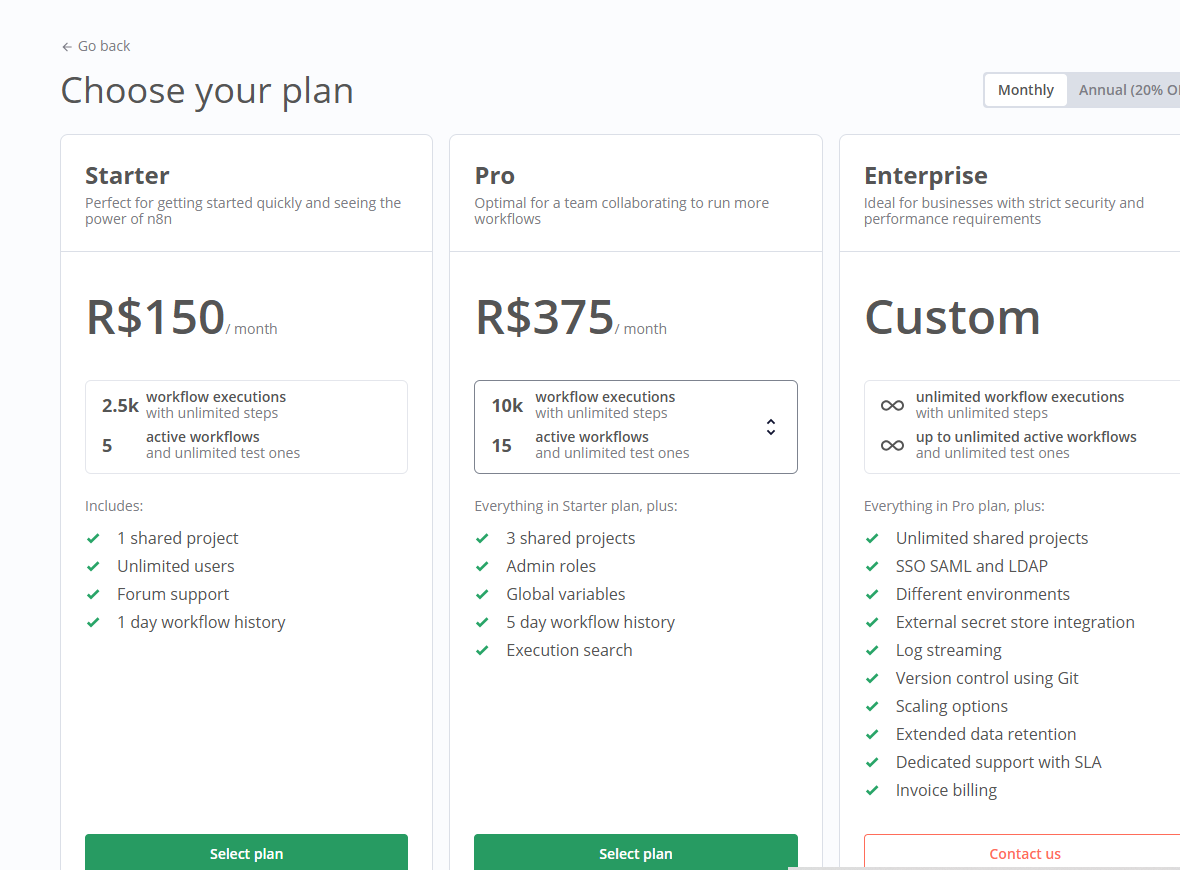Open the Pro plan executions selector arrows
Screen dimensions: 1180x870
point(771,427)
